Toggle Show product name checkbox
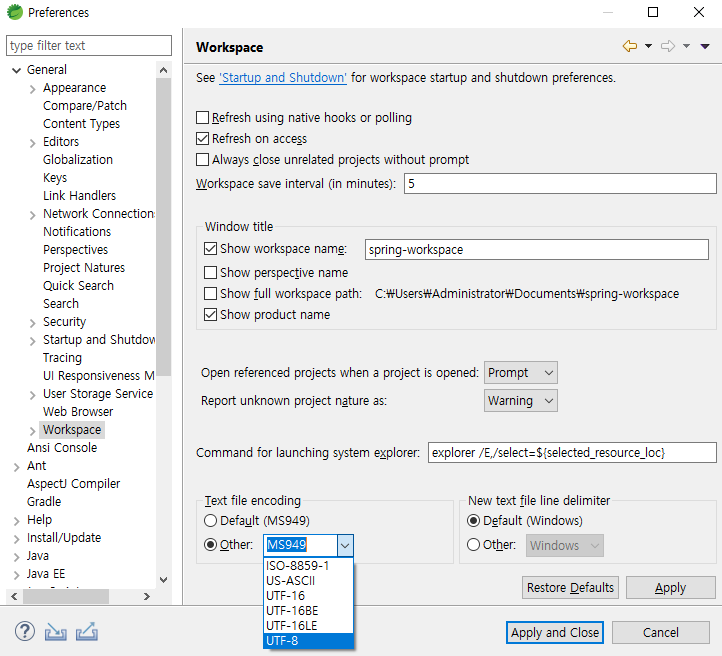Screen dimensions: 722x656 210,315
